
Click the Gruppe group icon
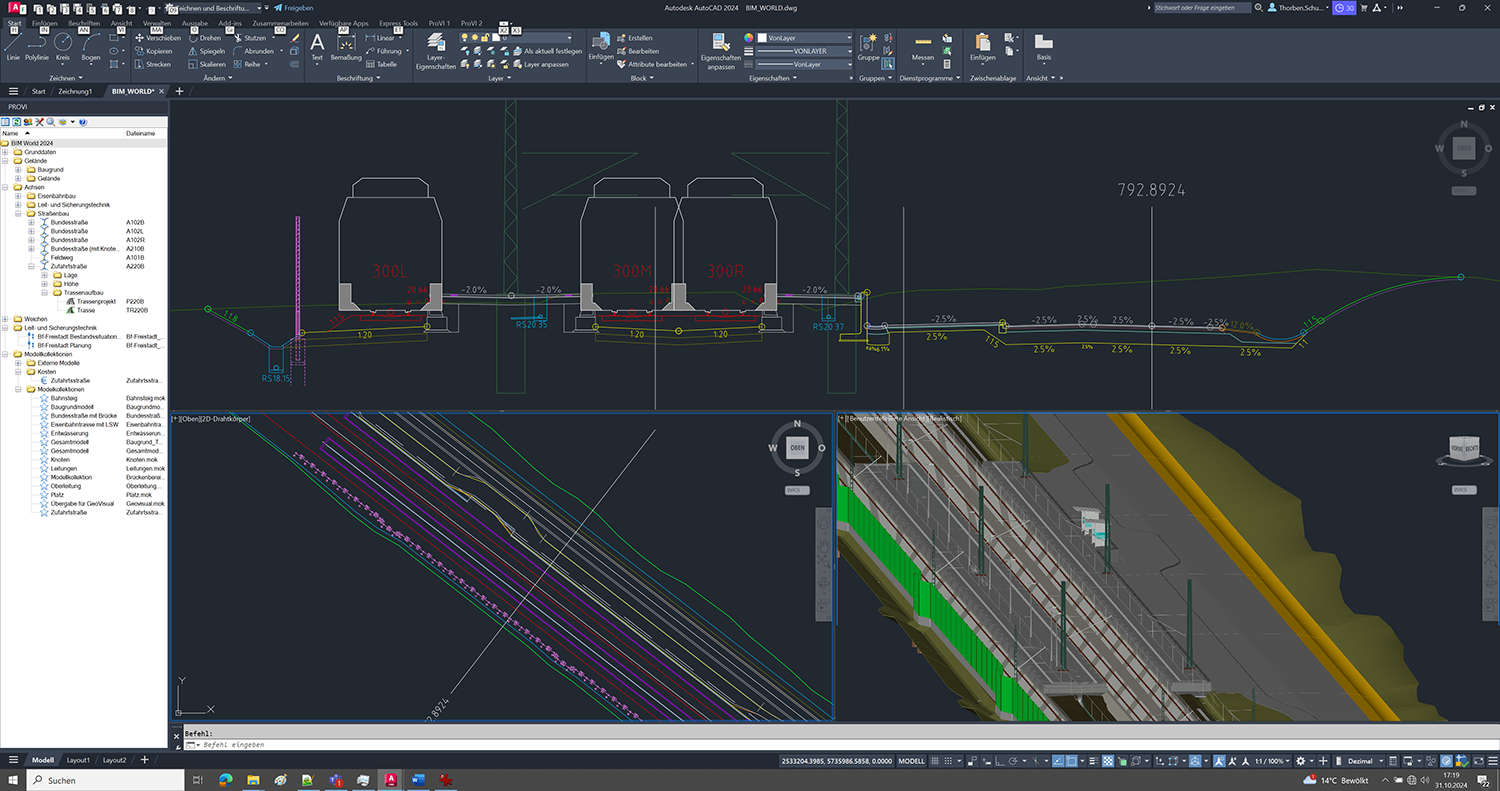(868, 45)
